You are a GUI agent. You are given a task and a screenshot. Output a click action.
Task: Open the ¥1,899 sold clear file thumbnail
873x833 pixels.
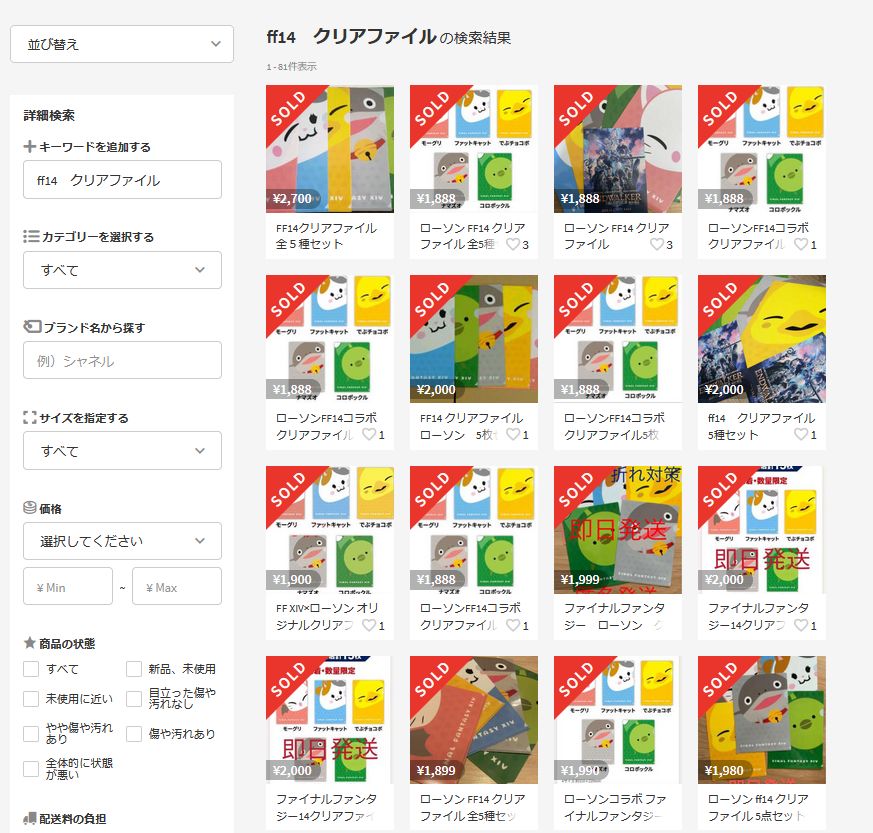(x=474, y=720)
